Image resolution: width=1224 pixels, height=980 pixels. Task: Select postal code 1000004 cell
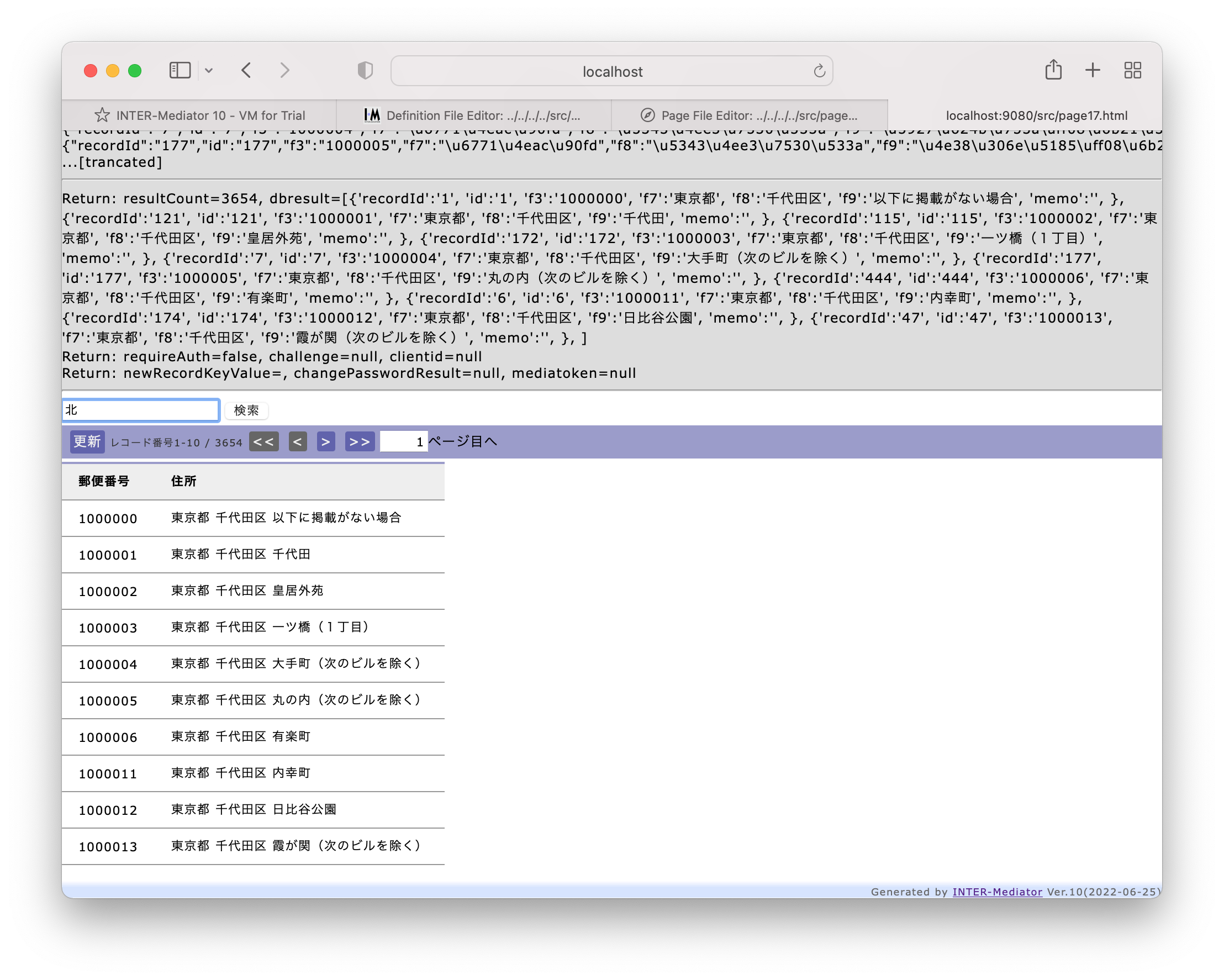click(x=108, y=665)
